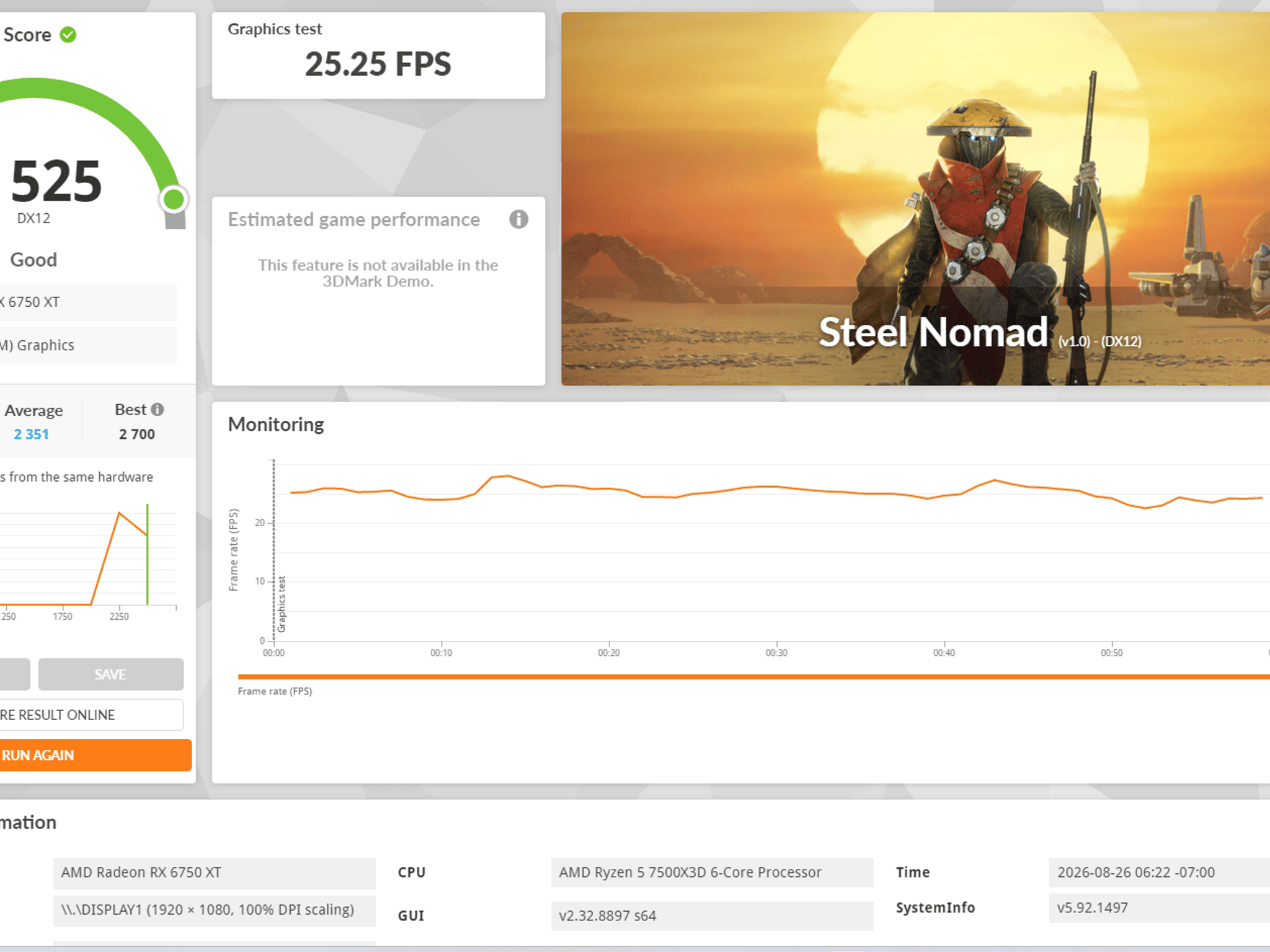Select the 3DMark Demo unavailable feature message
This screenshot has width=1270, height=952.
point(378,273)
